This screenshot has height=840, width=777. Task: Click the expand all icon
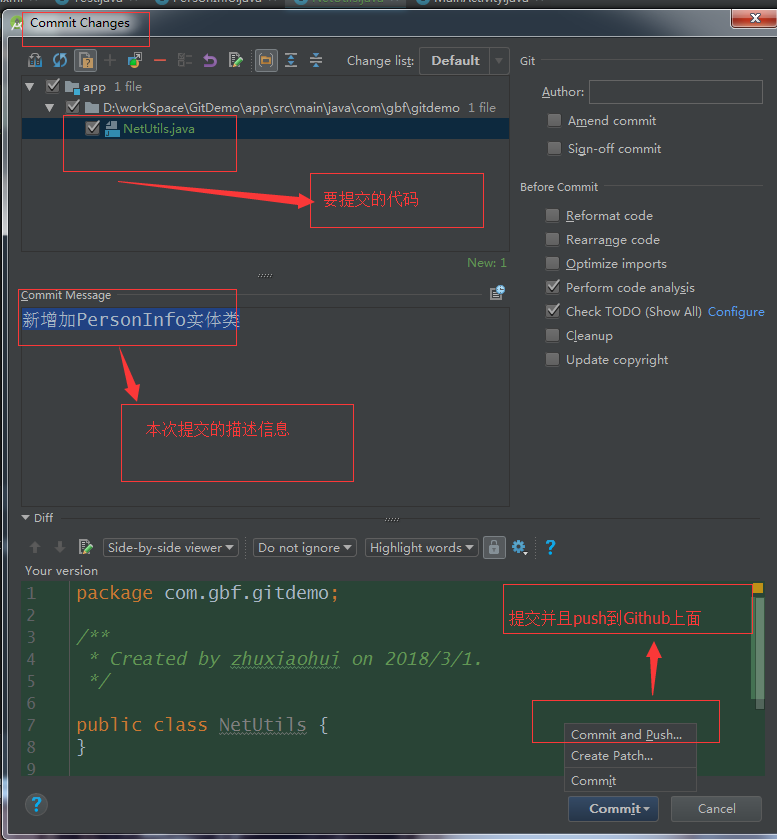coord(291,61)
